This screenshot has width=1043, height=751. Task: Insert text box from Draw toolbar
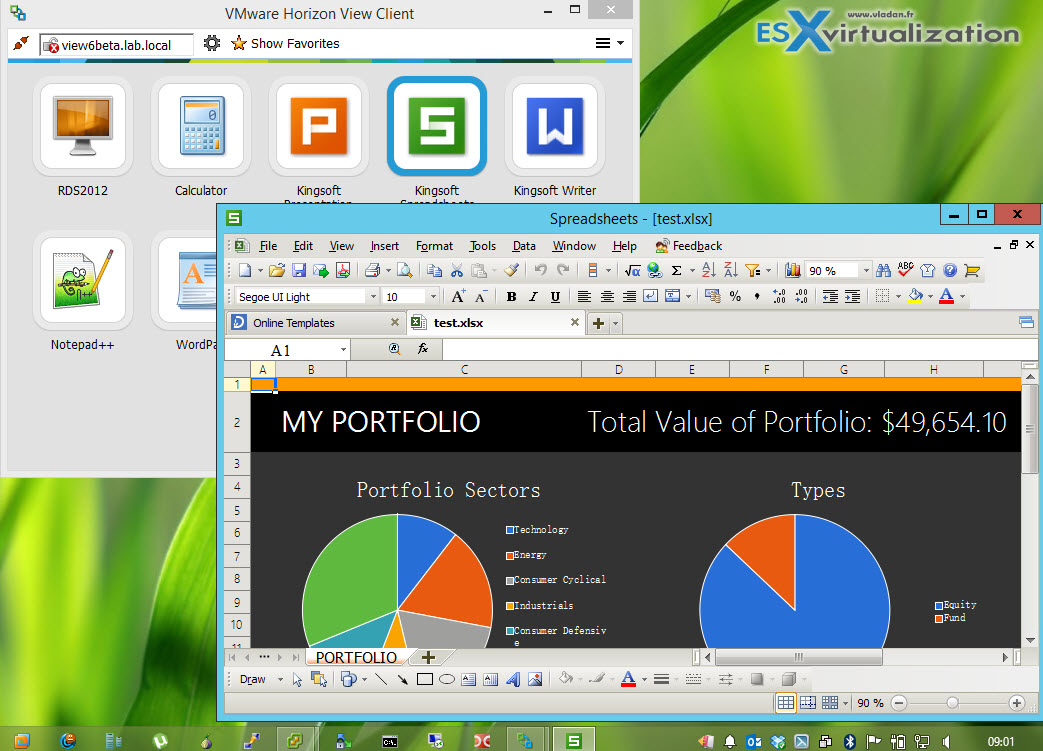[469, 679]
